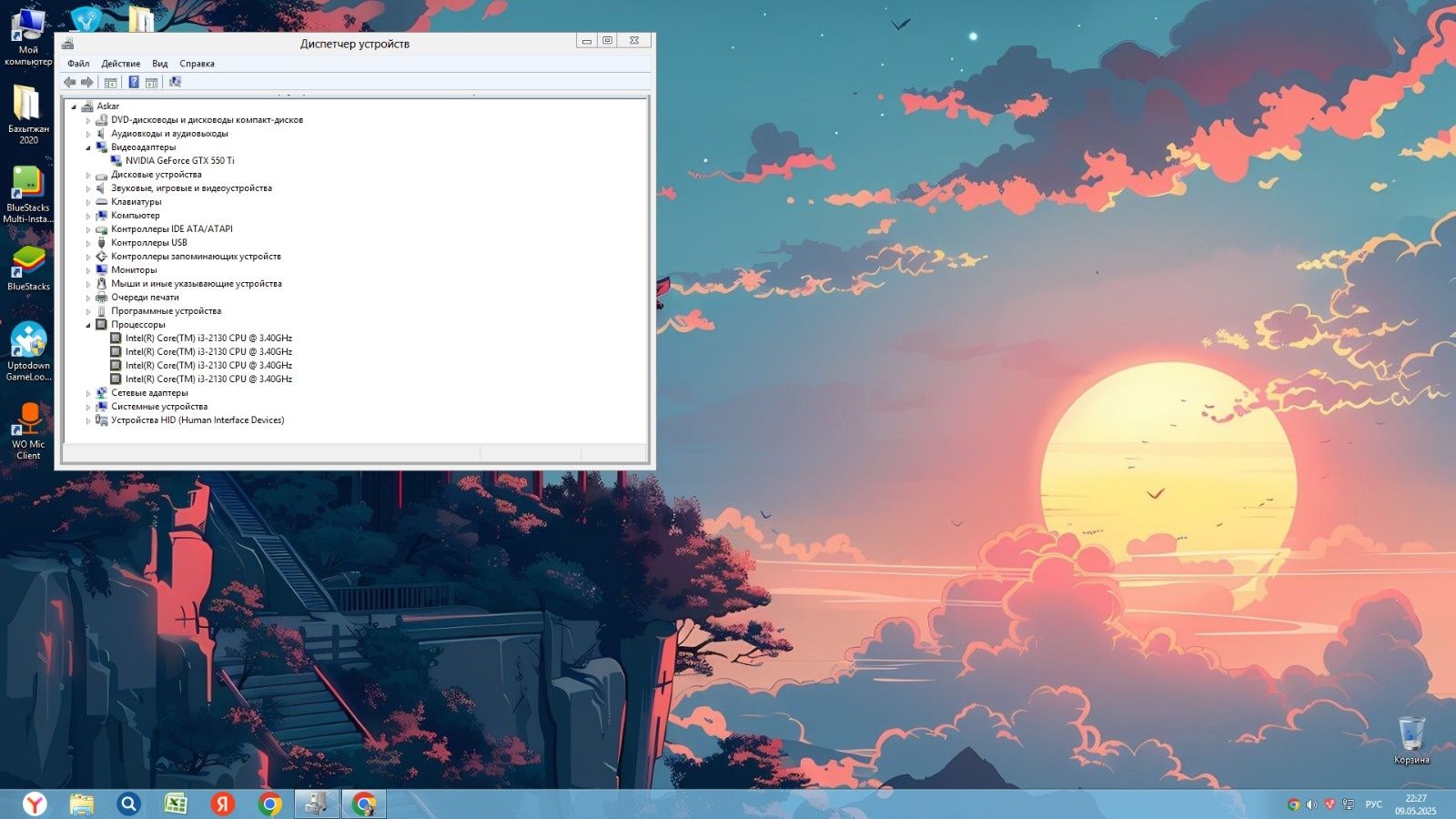Select Uptodown GameLoop desktop shortcut

point(28,351)
